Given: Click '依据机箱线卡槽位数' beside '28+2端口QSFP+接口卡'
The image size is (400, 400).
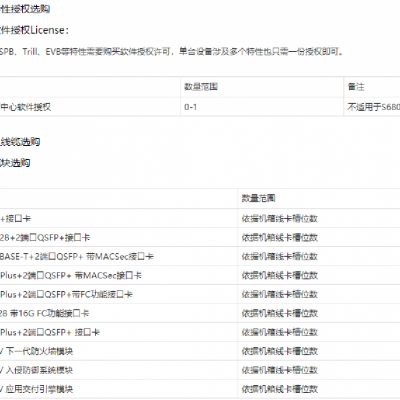Looking at the screenshot, I should tap(280, 238).
